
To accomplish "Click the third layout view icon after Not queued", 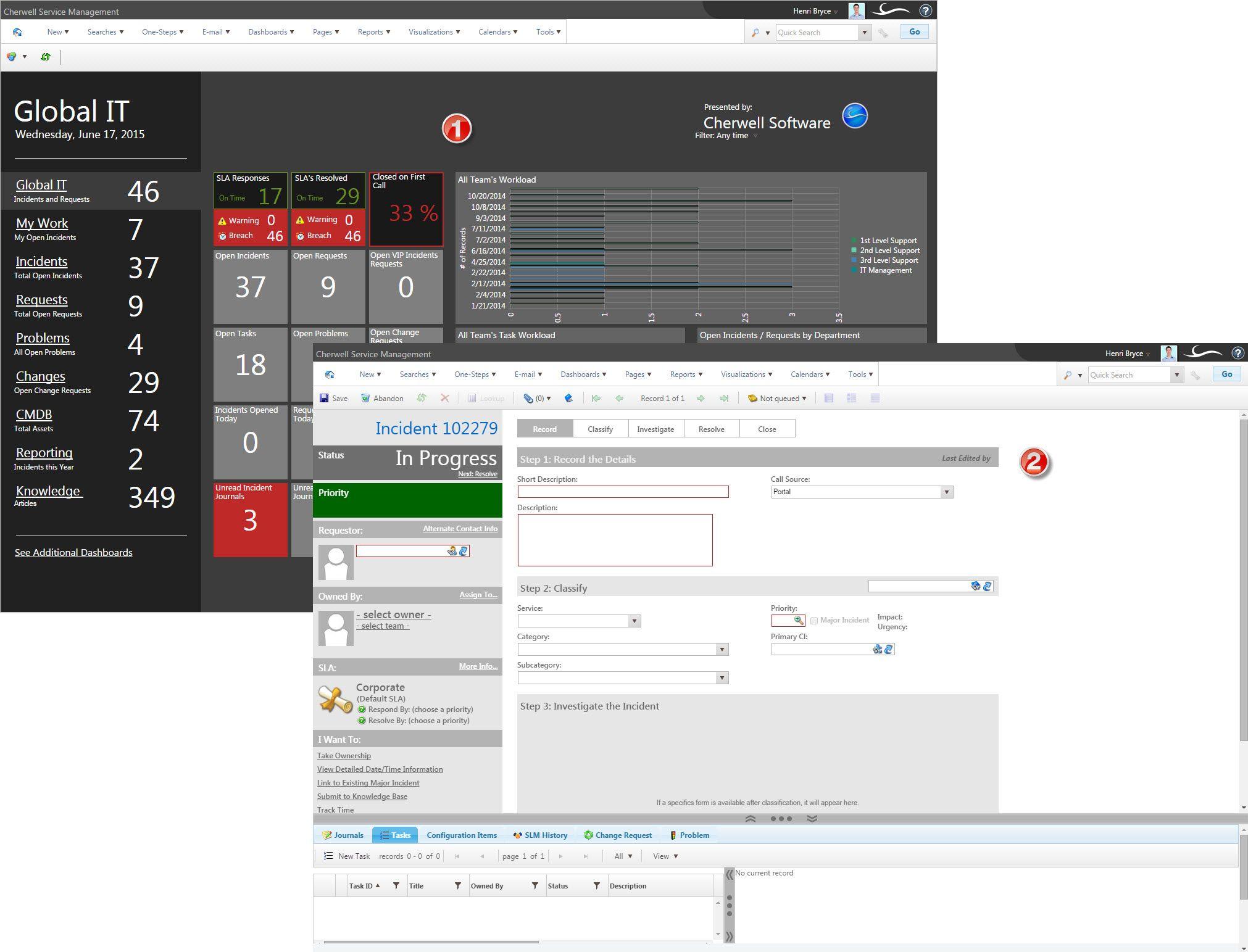I will coord(875,399).
